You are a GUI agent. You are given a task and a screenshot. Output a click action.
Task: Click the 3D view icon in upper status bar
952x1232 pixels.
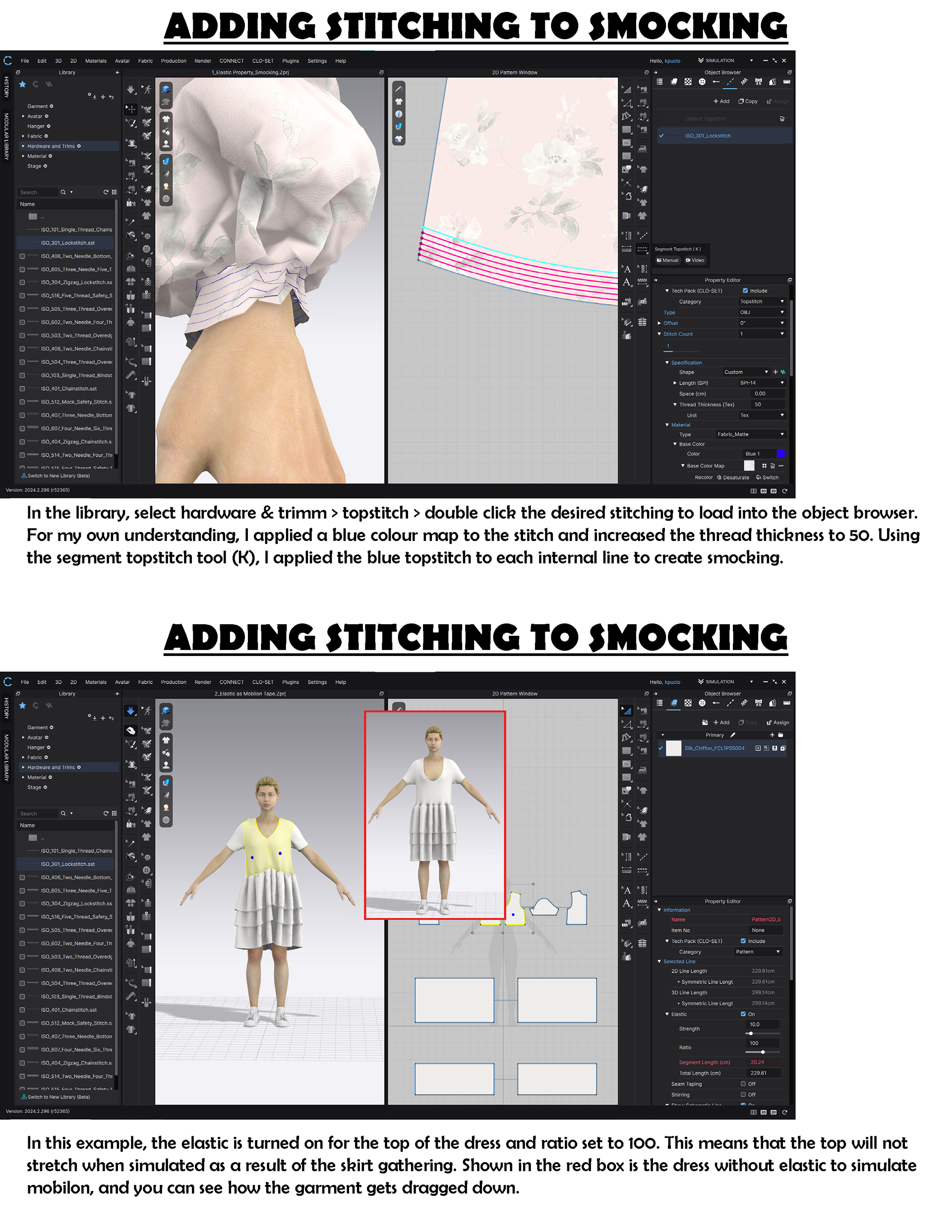point(764,491)
